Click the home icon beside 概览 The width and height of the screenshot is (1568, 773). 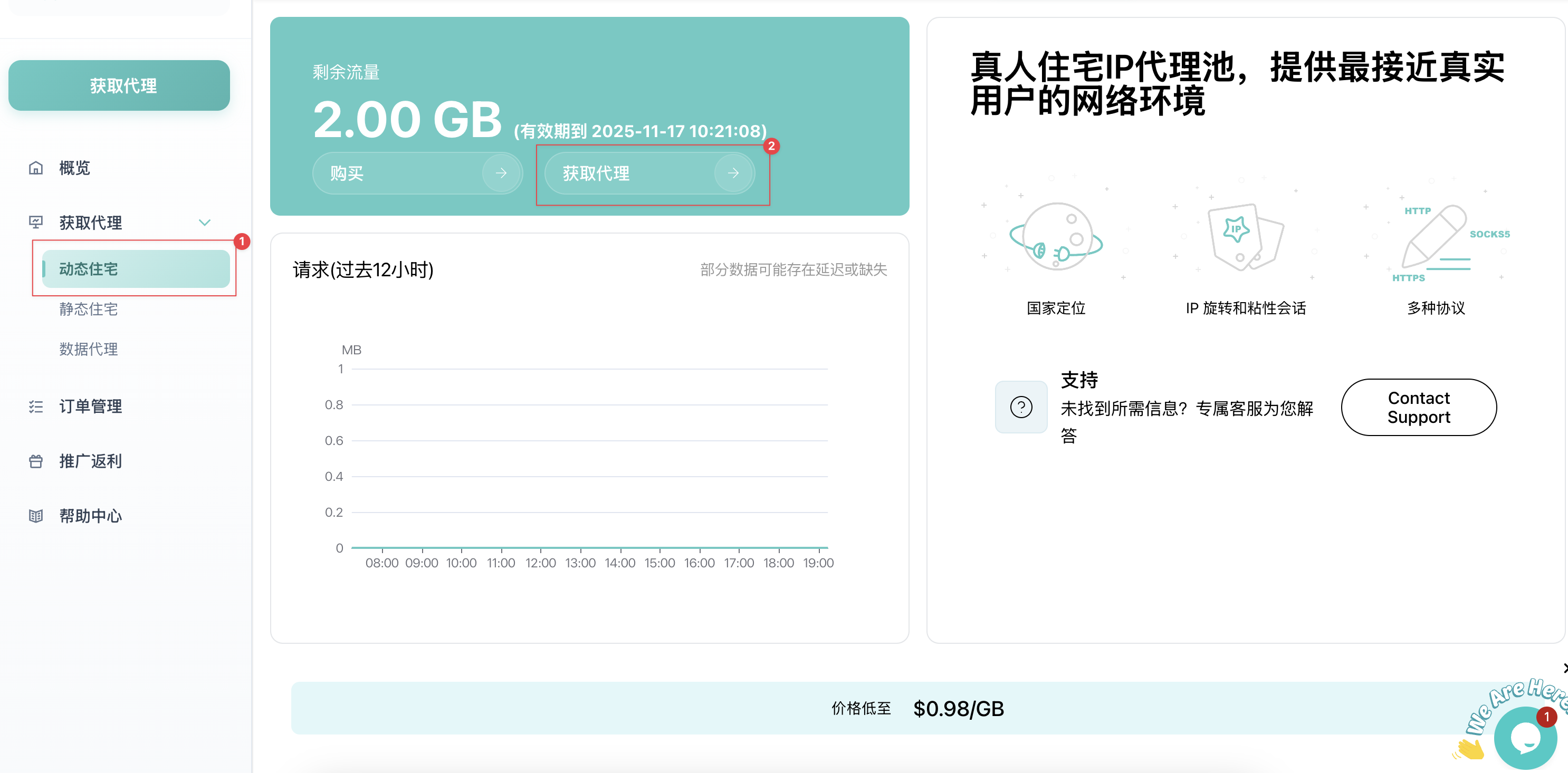pos(36,168)
